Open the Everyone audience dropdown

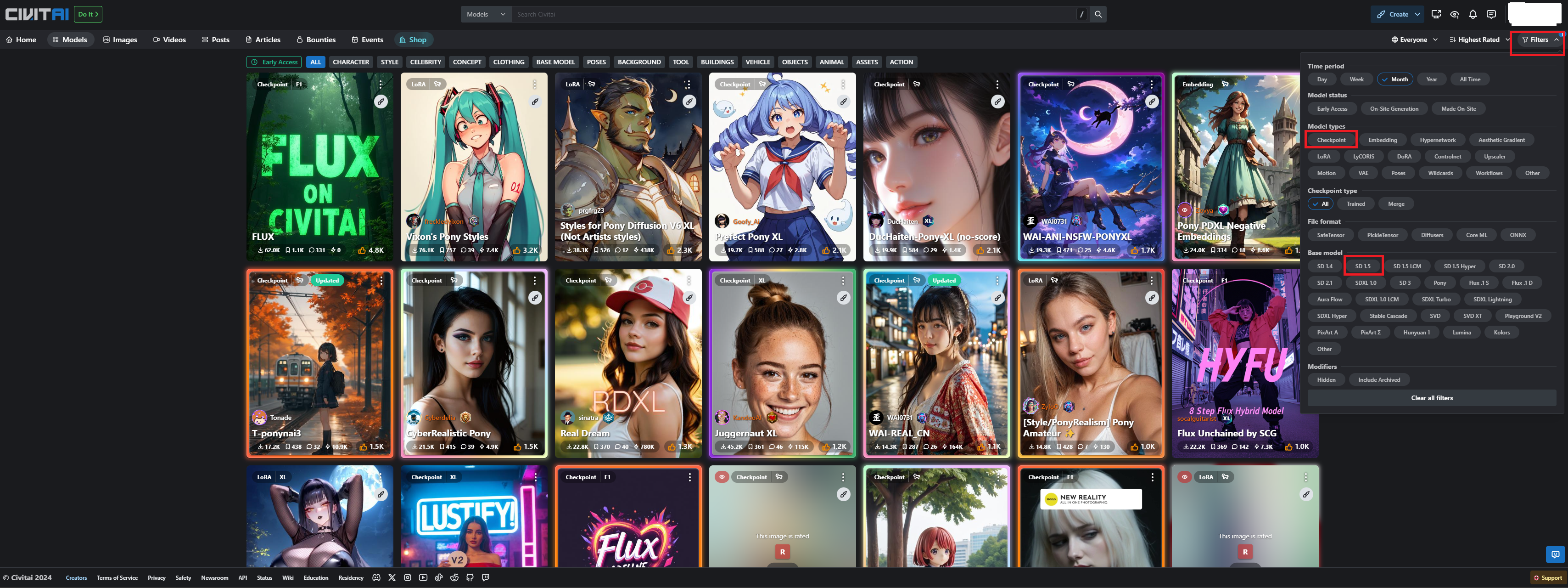click(1414, 40)
